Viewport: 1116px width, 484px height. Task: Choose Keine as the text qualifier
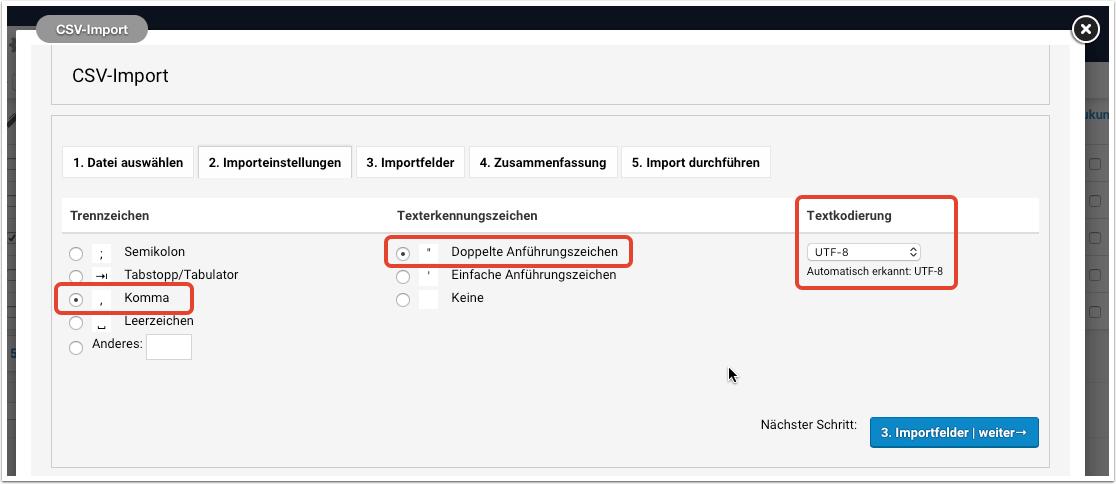click(x=403, y=299)
